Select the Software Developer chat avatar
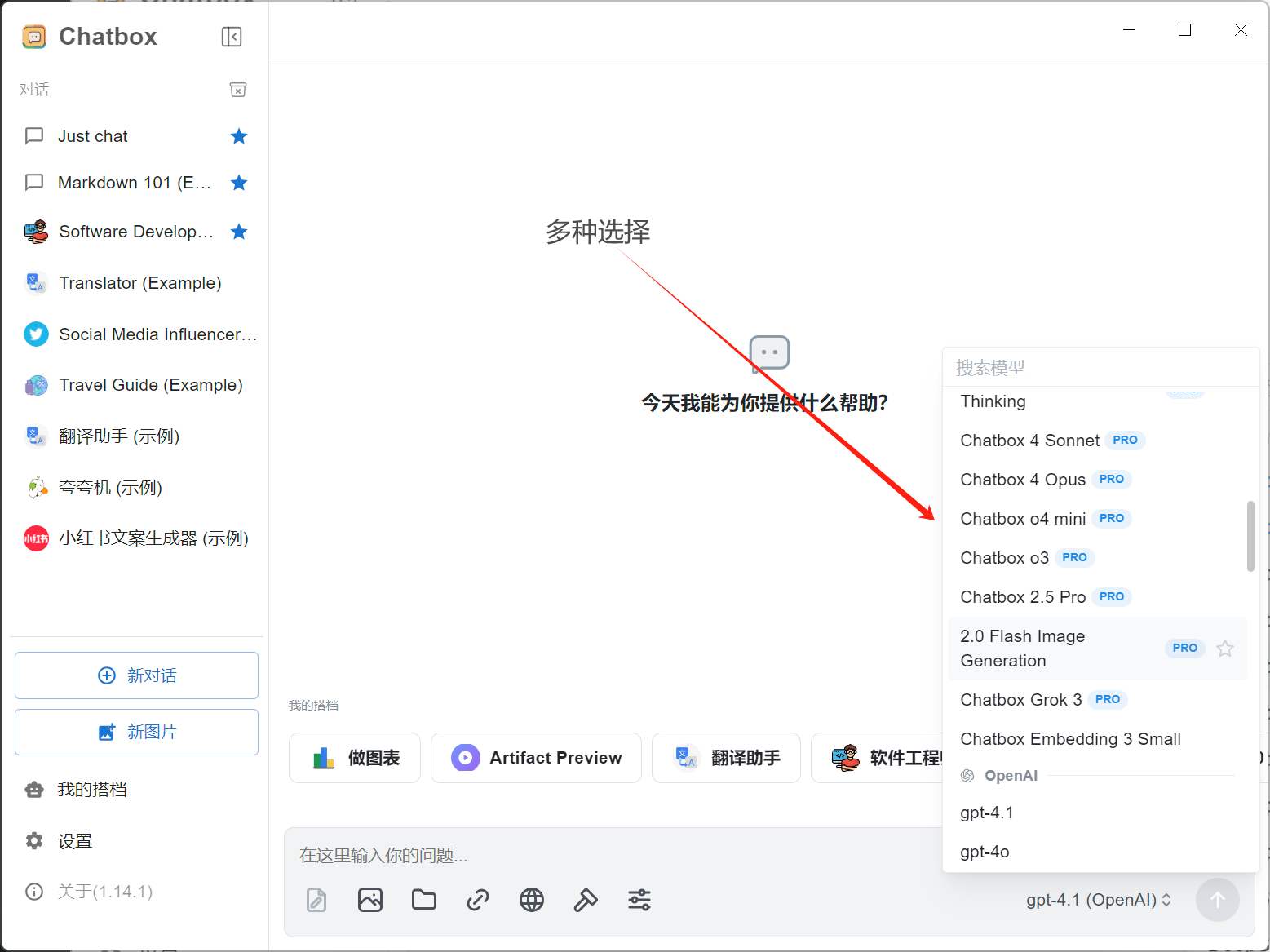This screenshot has width=1270, height=952. pos(36,232)
